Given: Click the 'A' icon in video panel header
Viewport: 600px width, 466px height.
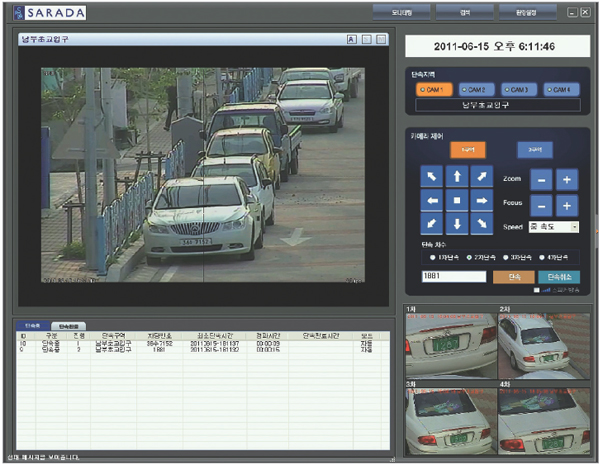Looking at the screenshot, I should 351,39.
